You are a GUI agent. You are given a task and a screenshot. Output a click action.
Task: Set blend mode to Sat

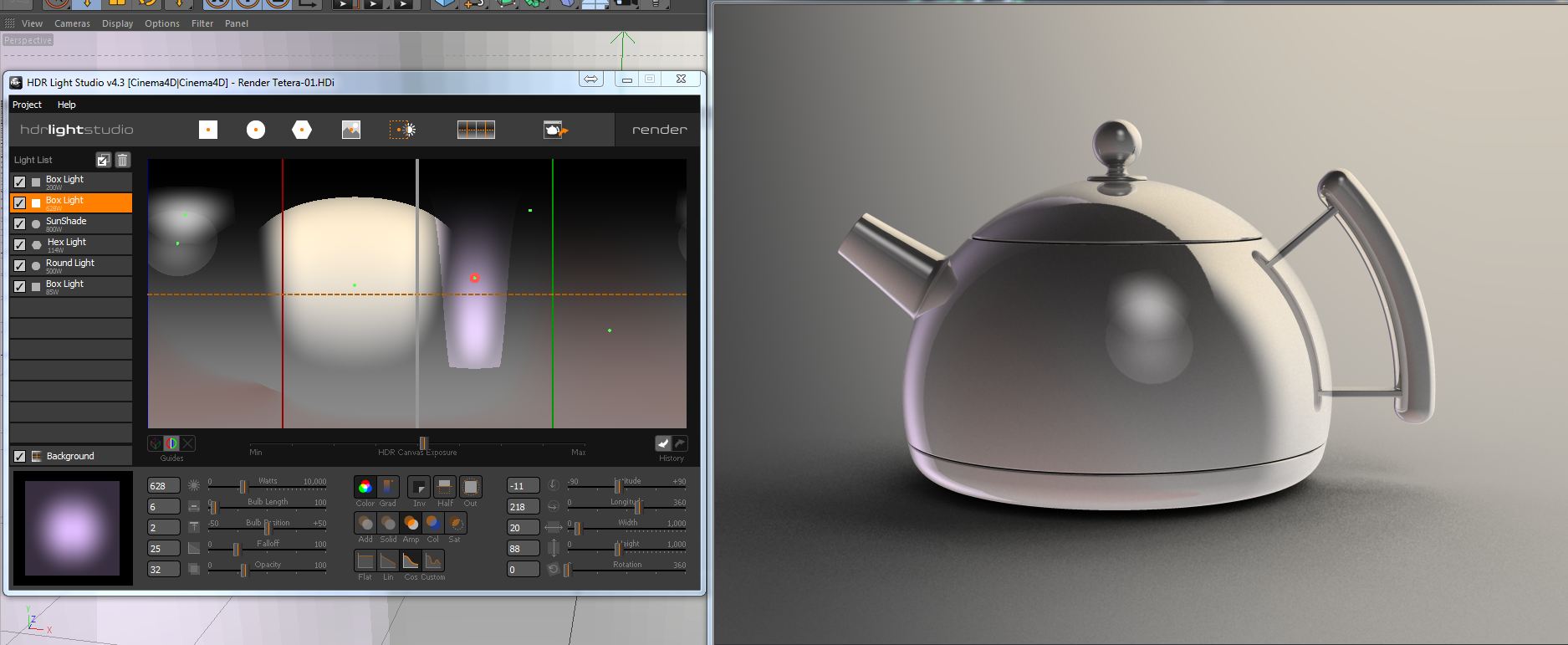tap(456, 524)
